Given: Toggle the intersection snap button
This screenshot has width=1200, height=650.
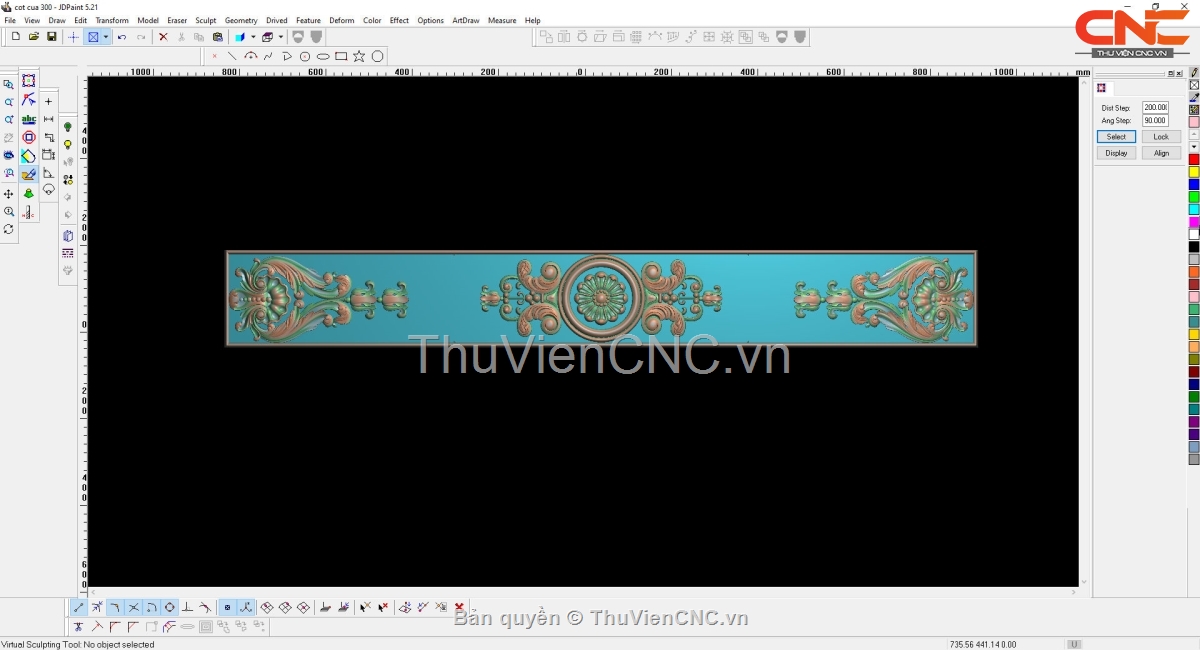Looking at the screenshot, I should [x=134, y=607].
